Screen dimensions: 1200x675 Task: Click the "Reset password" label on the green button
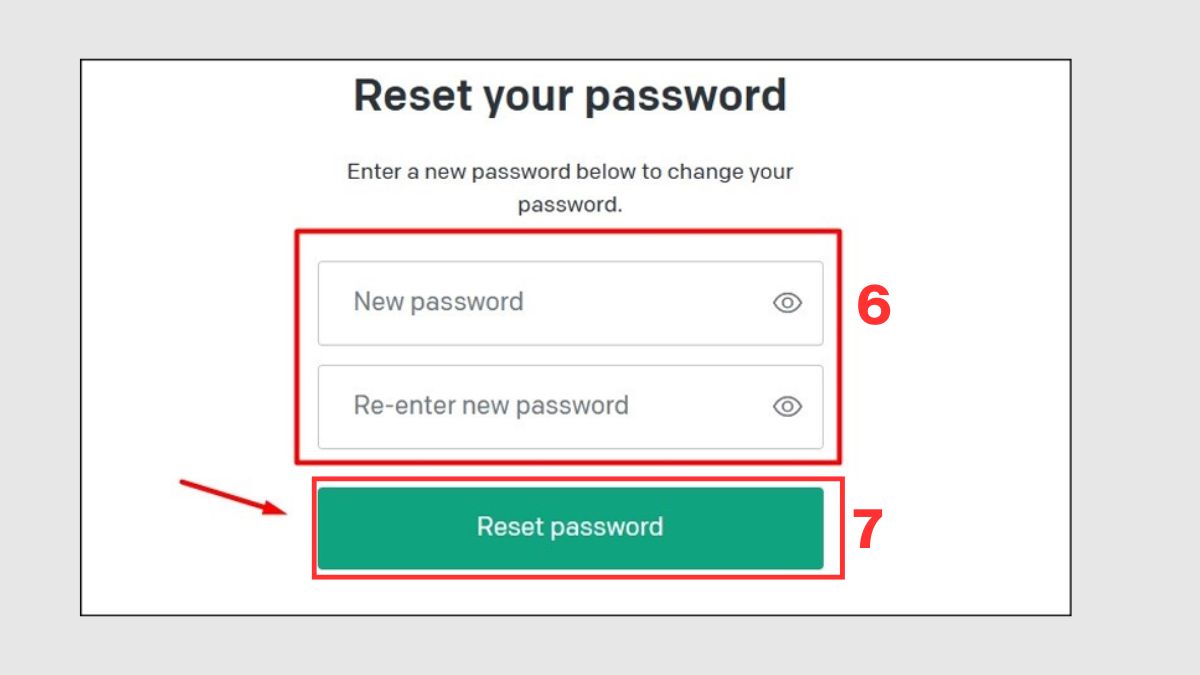point(570,527)
